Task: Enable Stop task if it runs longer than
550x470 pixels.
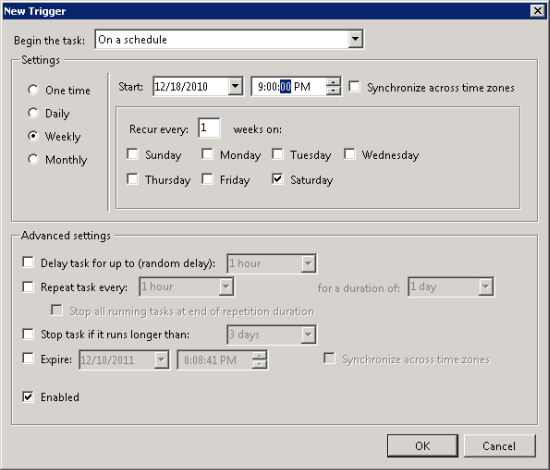Action: tap(28, 334)
